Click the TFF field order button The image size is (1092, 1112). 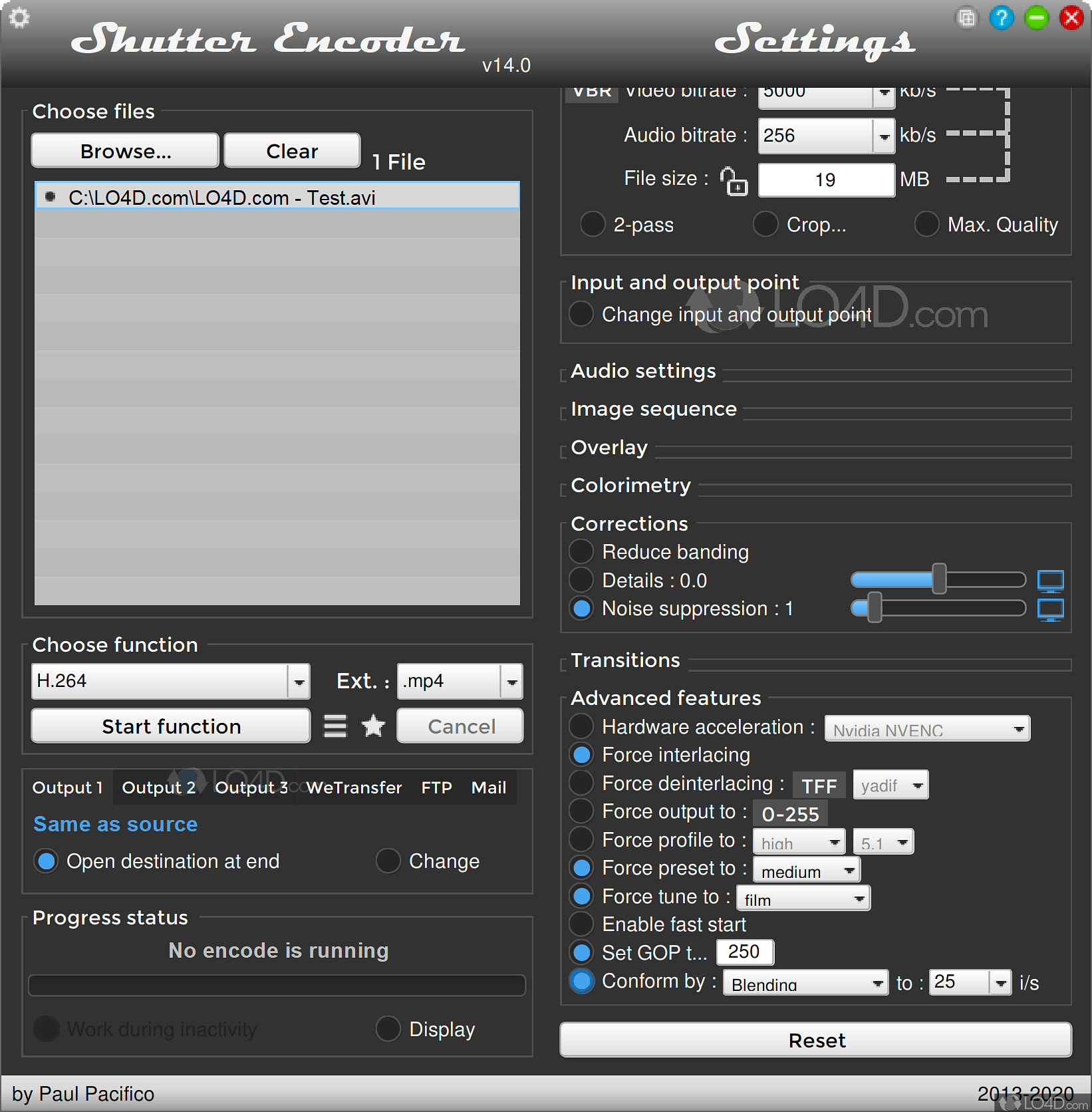(x=819, y=786)
